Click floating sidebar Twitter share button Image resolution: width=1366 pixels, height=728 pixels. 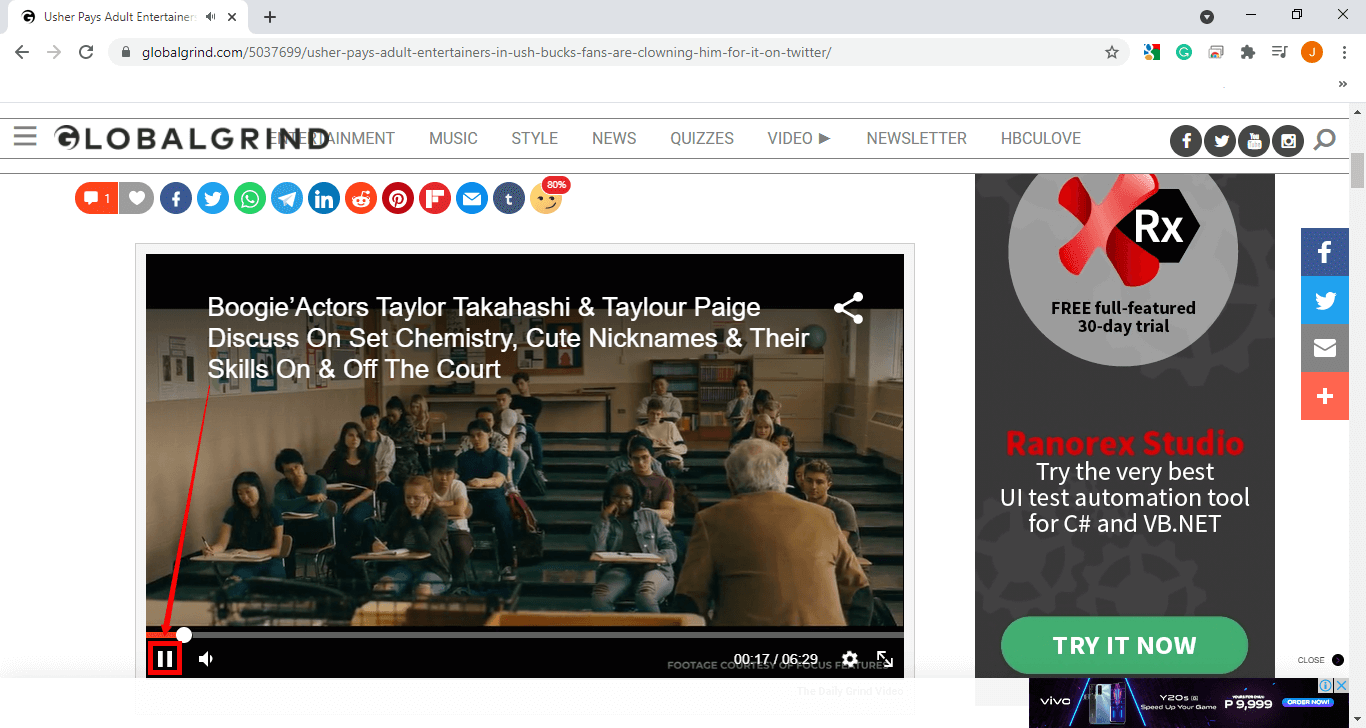pos(1325,300)
